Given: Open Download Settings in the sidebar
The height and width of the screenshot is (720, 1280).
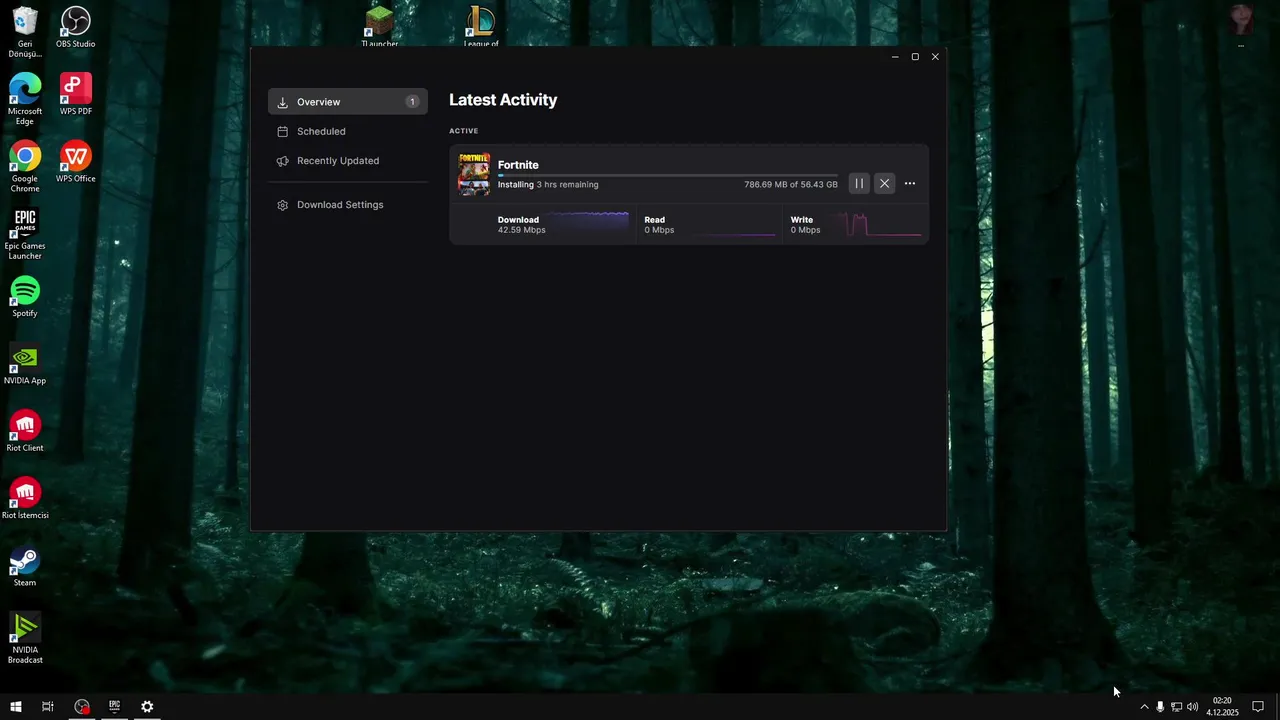Looking at the screenshot, I should coord(347,205).
